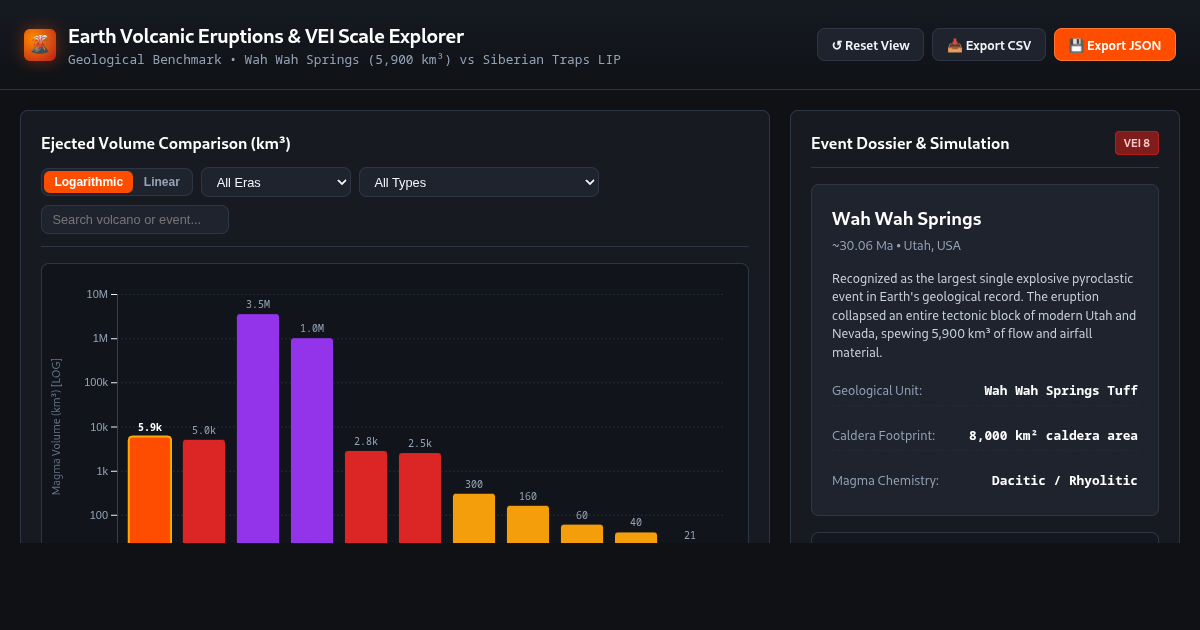Screen dimensions: 1200x630
Task: Select the amber 40 bar
Action: [636, 538]
